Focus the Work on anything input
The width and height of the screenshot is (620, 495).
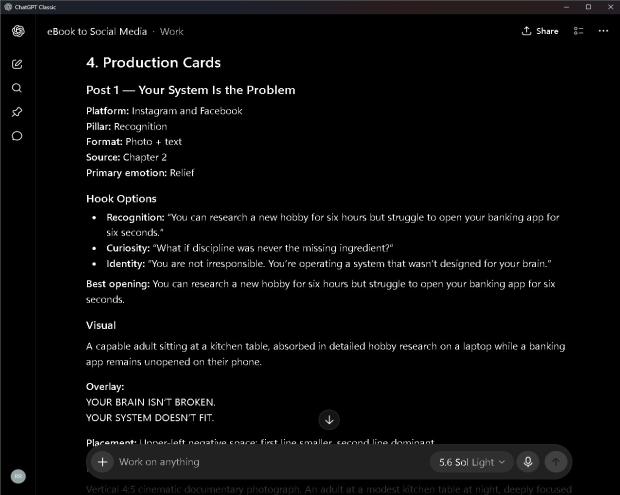click(273, 462)
